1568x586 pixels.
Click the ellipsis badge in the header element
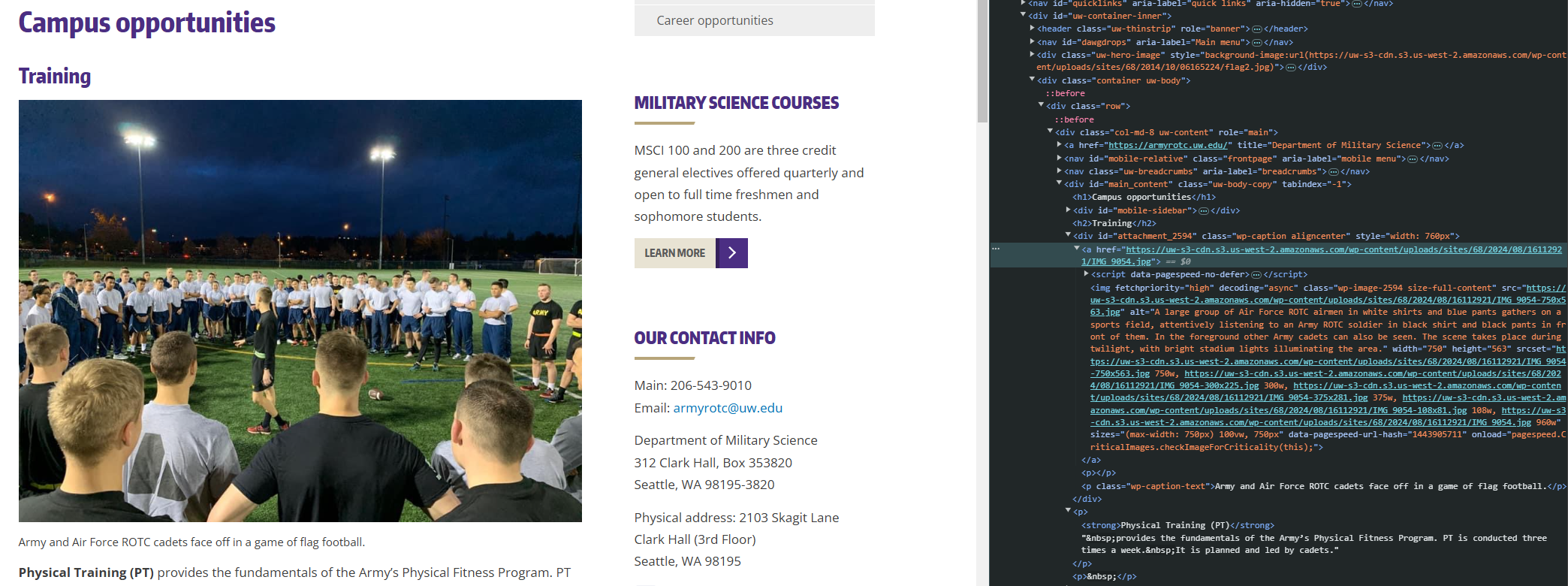click(1256, 29)
